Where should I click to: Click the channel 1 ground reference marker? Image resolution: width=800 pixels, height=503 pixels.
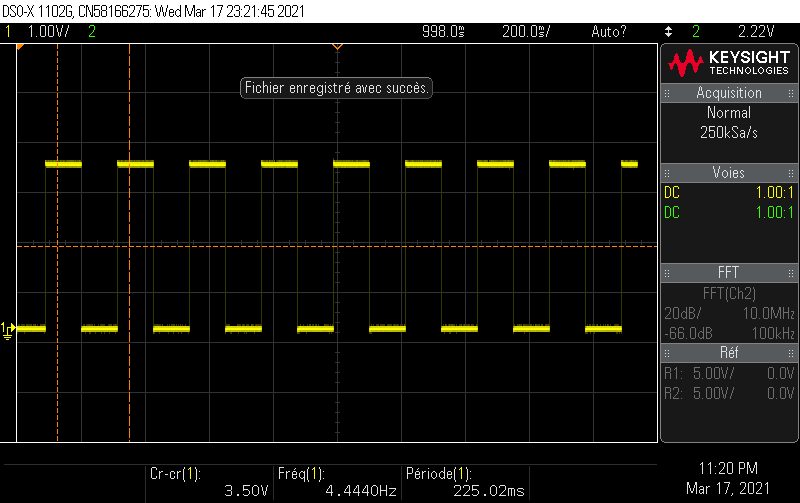8,329
